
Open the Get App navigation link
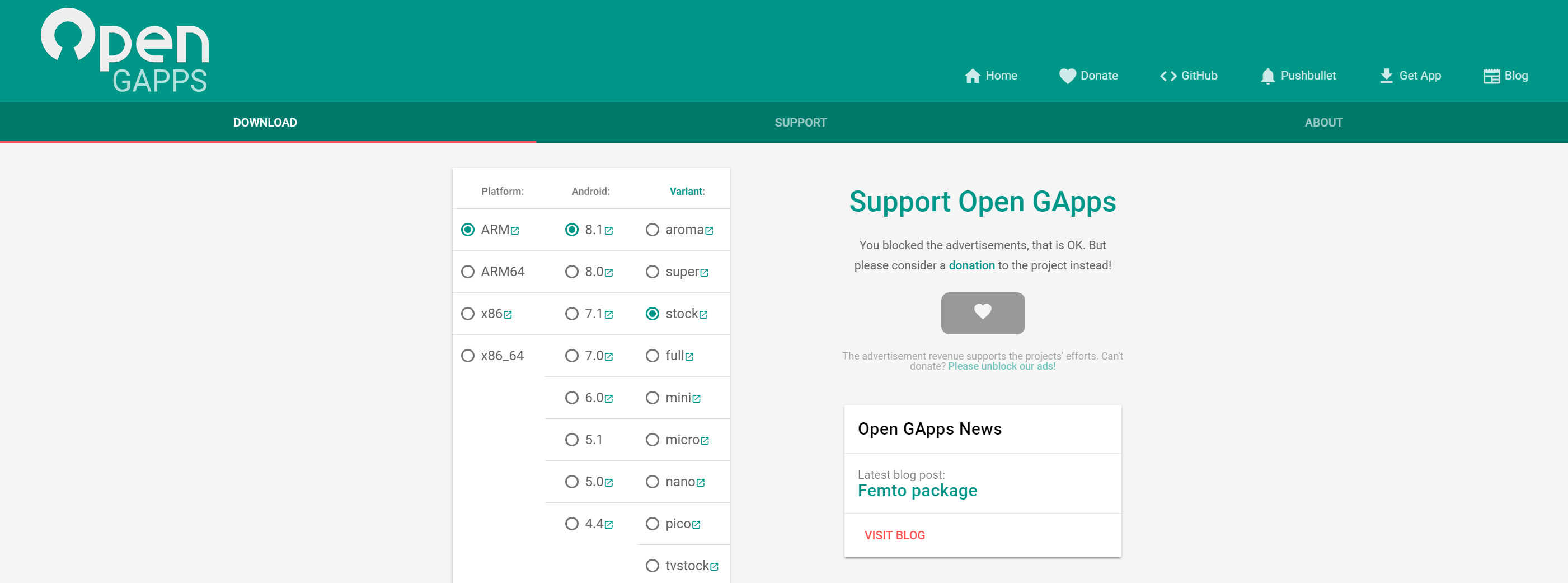tap(1410, 76)
